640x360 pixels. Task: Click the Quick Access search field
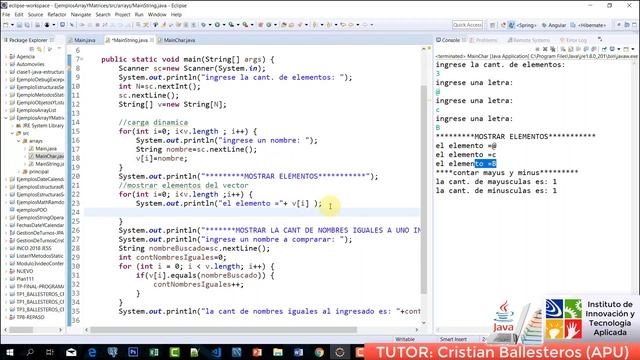coord(467,25)
